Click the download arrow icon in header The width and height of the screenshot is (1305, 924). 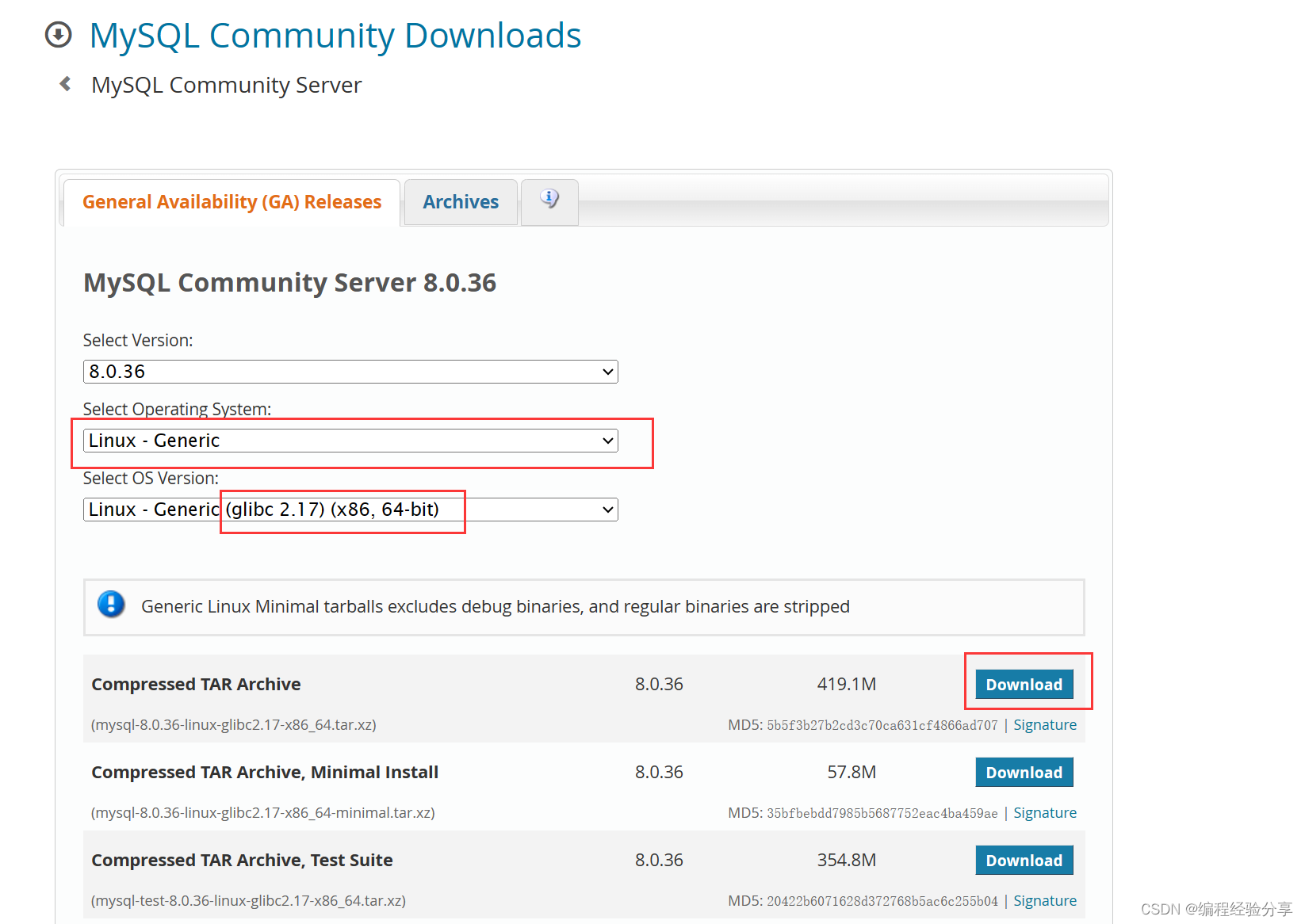pos(58,34)
